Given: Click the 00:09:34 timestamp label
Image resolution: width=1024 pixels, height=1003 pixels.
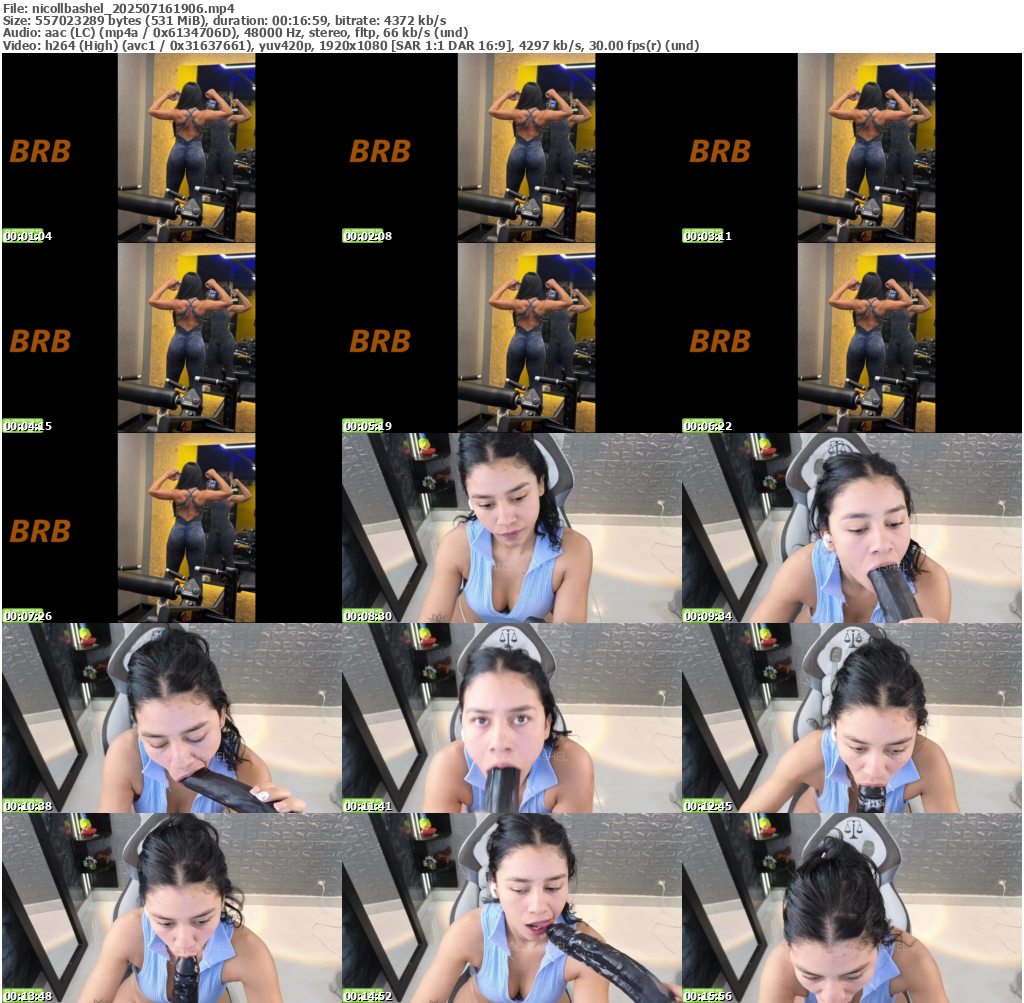Looking at the screenshot, I should 708,616.
